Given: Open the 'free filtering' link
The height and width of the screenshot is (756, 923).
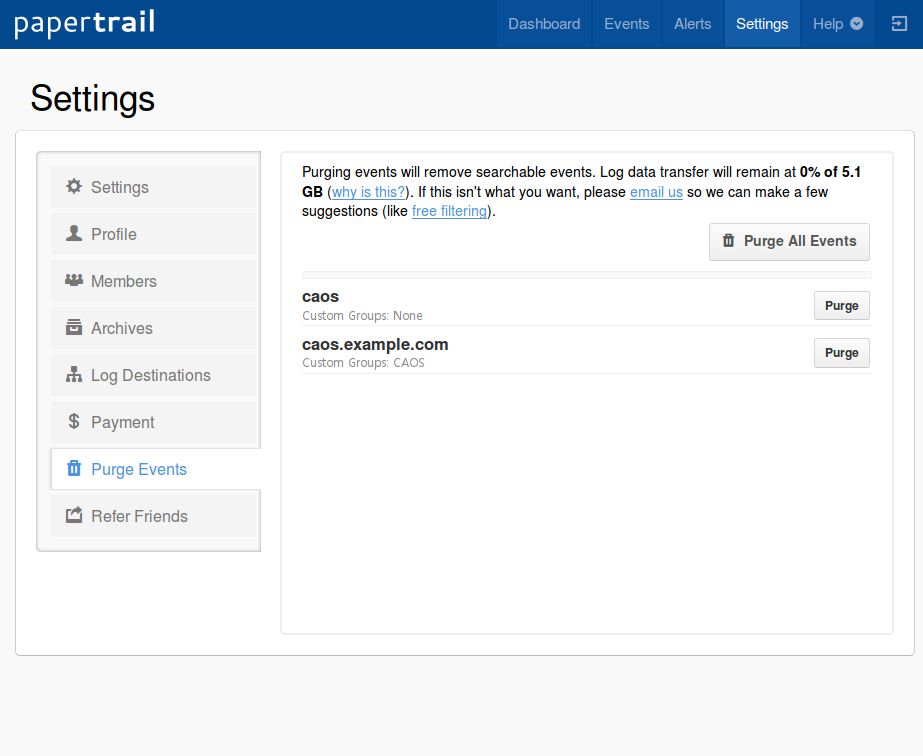Looking at the screenshot, I should click(449, 211).
